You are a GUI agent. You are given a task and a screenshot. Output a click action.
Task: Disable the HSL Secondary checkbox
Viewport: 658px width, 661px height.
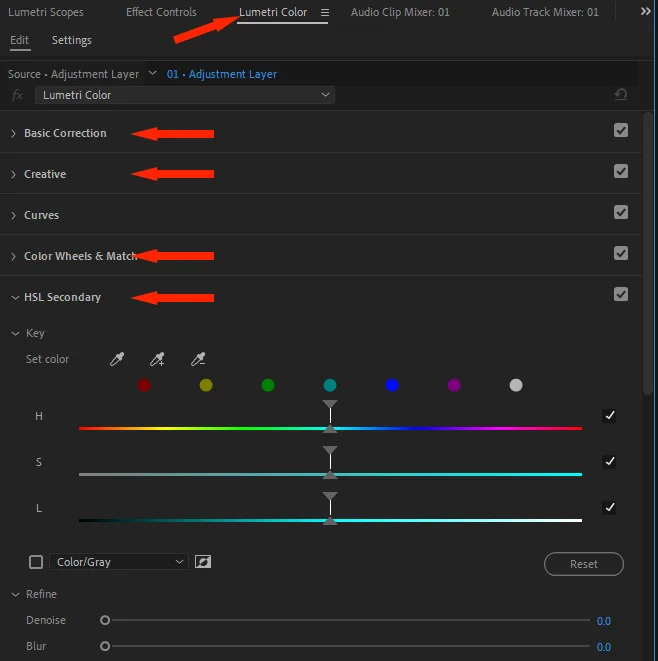[x=621, y=294]
